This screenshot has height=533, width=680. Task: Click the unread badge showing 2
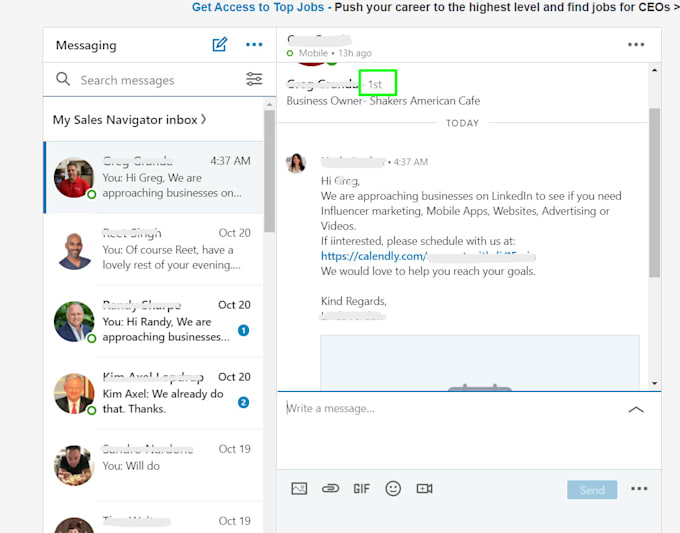pyautogui.click(x=243, y=402)
